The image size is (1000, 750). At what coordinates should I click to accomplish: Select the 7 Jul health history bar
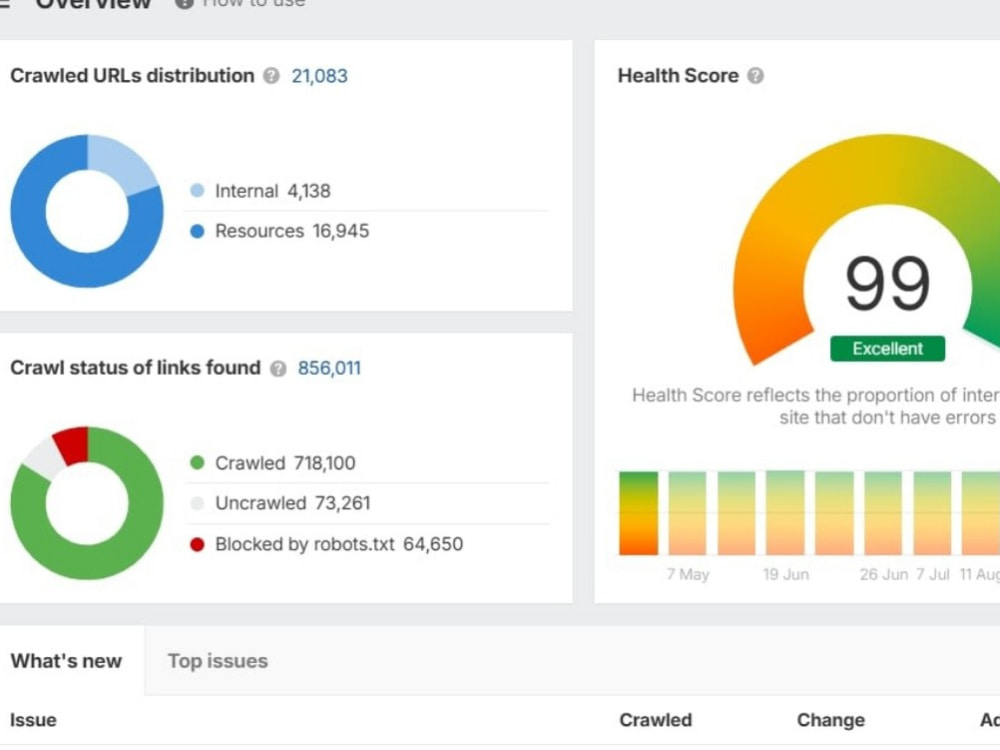click(x=932, y=513)
